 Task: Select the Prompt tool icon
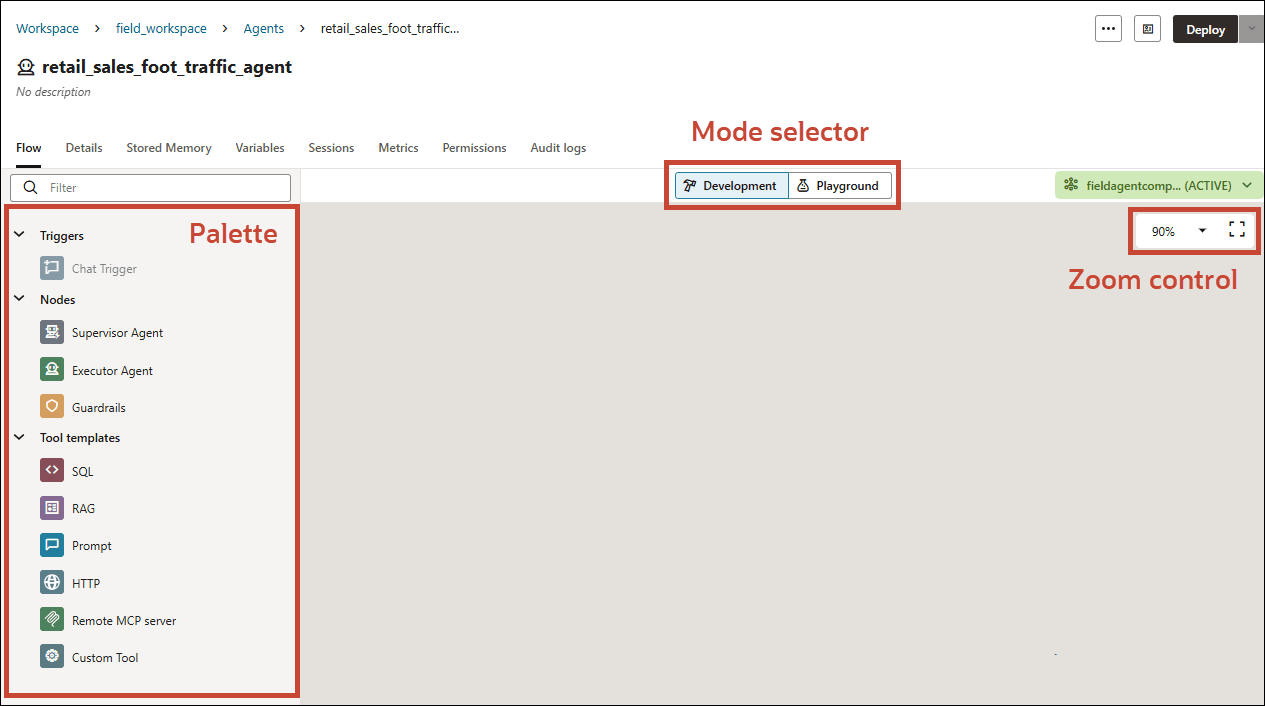click(x=52, y=545)
